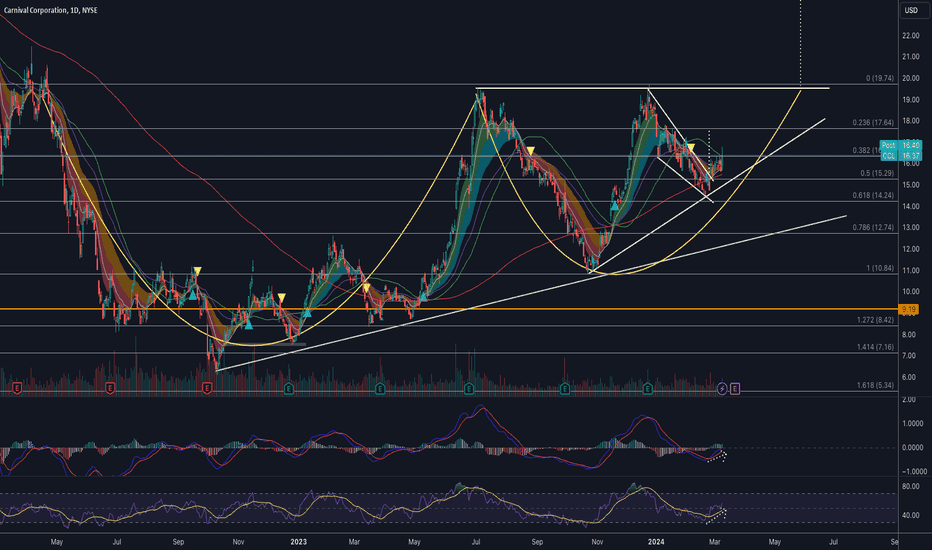Click the Post 16.40 price tag
The height and width of the screenshot is (550, 932).
click(x=900, y=145)
